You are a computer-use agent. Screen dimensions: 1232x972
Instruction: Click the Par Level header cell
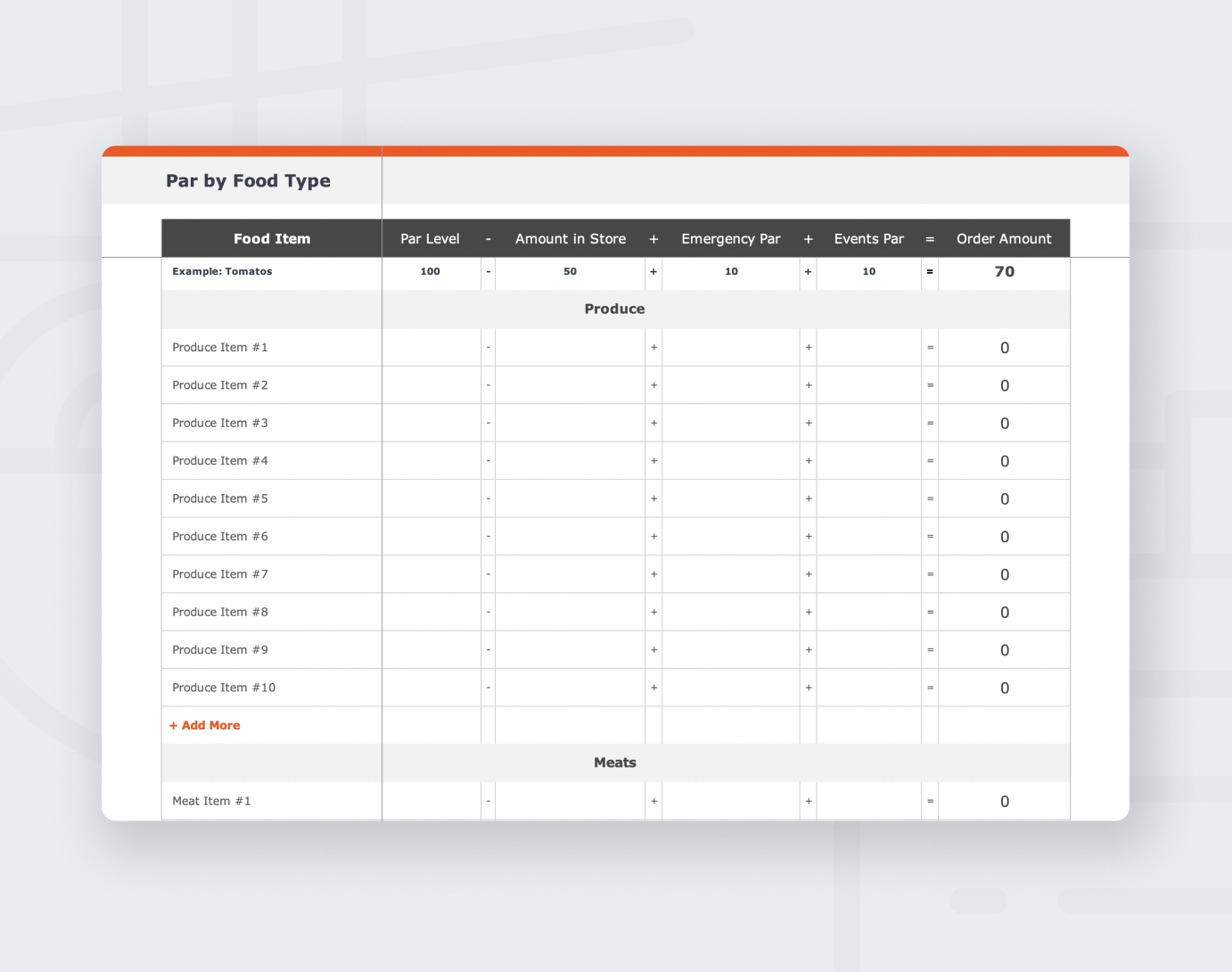click(x=431, y=238)
